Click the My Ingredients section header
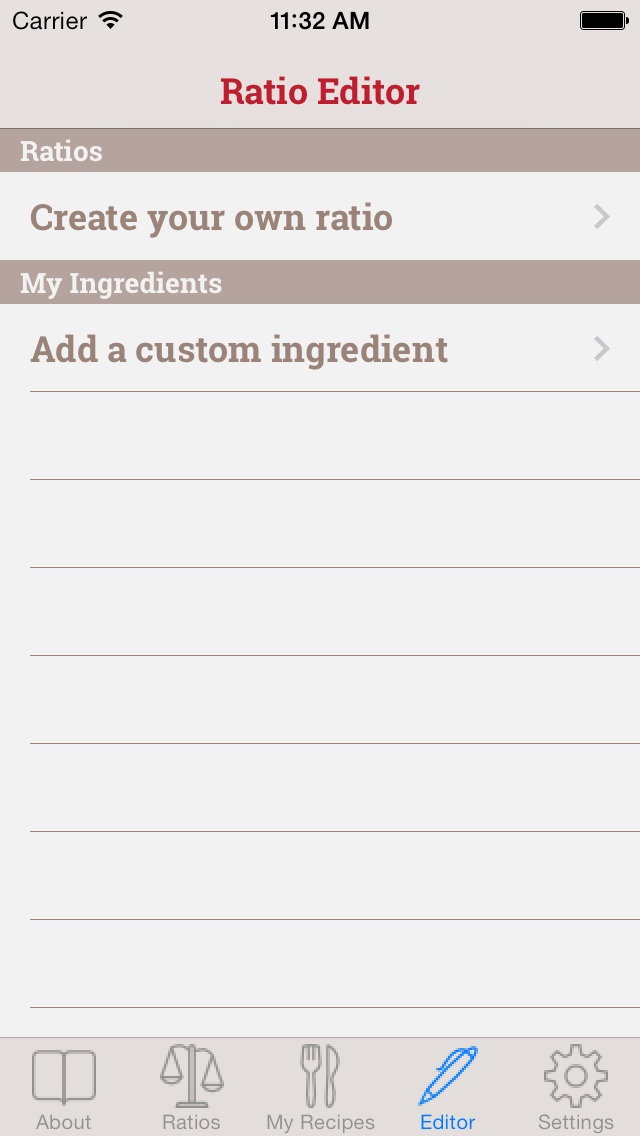Viewport: 640px width, 1136px height. (121, 283)
